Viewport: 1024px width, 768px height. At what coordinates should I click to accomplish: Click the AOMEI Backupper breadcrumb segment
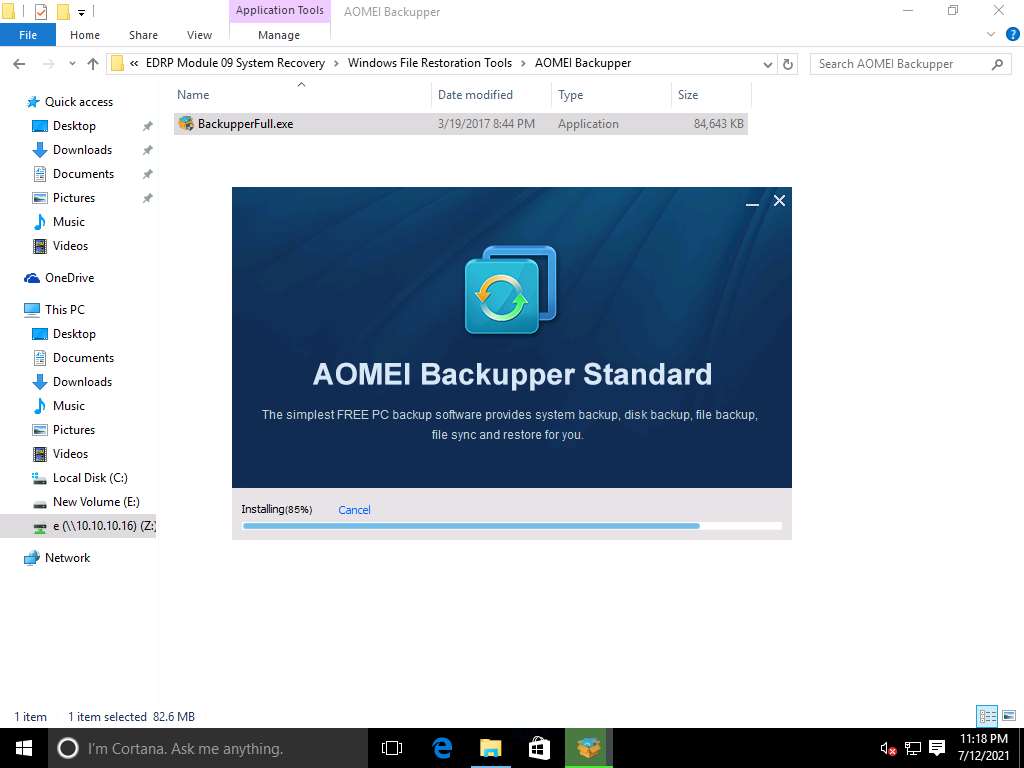[583, 63]
